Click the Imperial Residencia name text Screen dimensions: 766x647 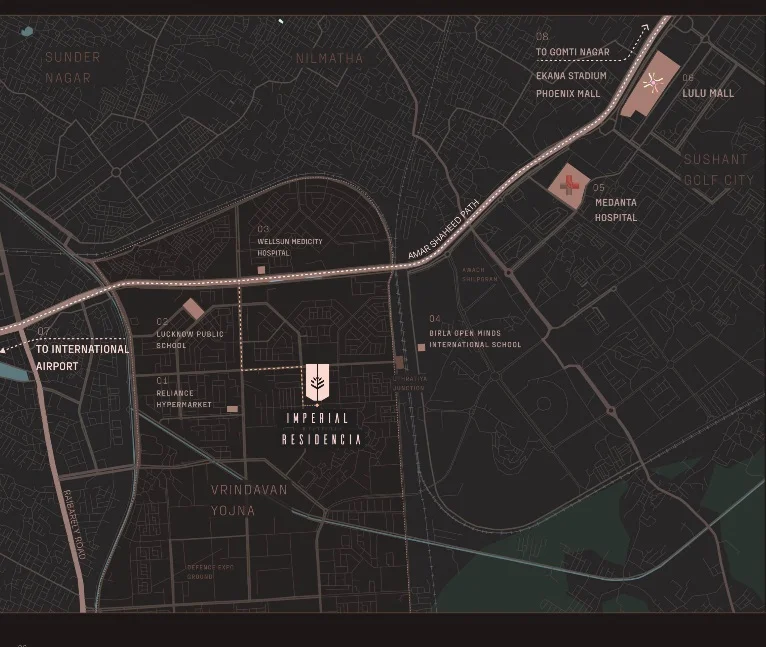(321, 429)
